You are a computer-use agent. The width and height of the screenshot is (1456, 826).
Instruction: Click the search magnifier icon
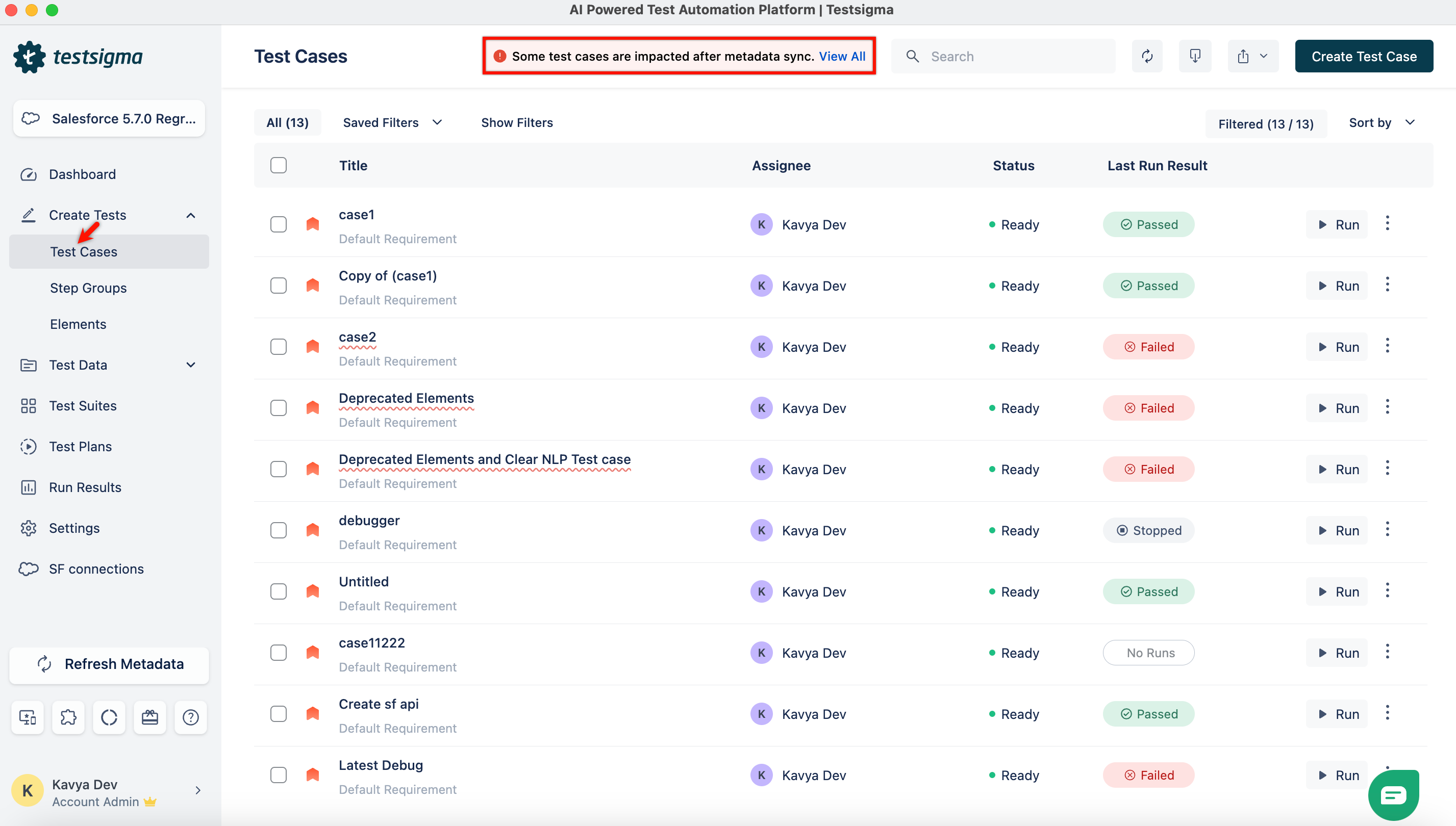(912, 56)
